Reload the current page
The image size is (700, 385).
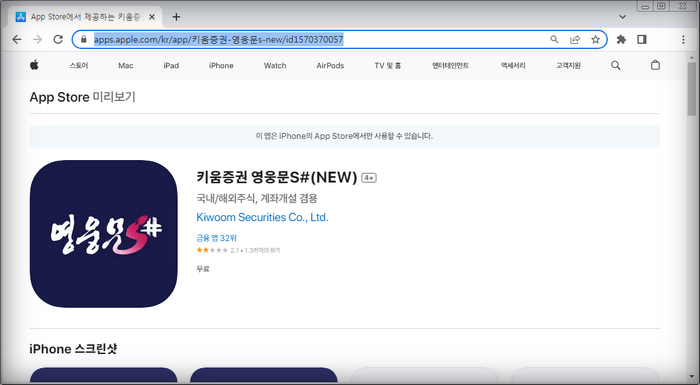click(x=58, y=39)
